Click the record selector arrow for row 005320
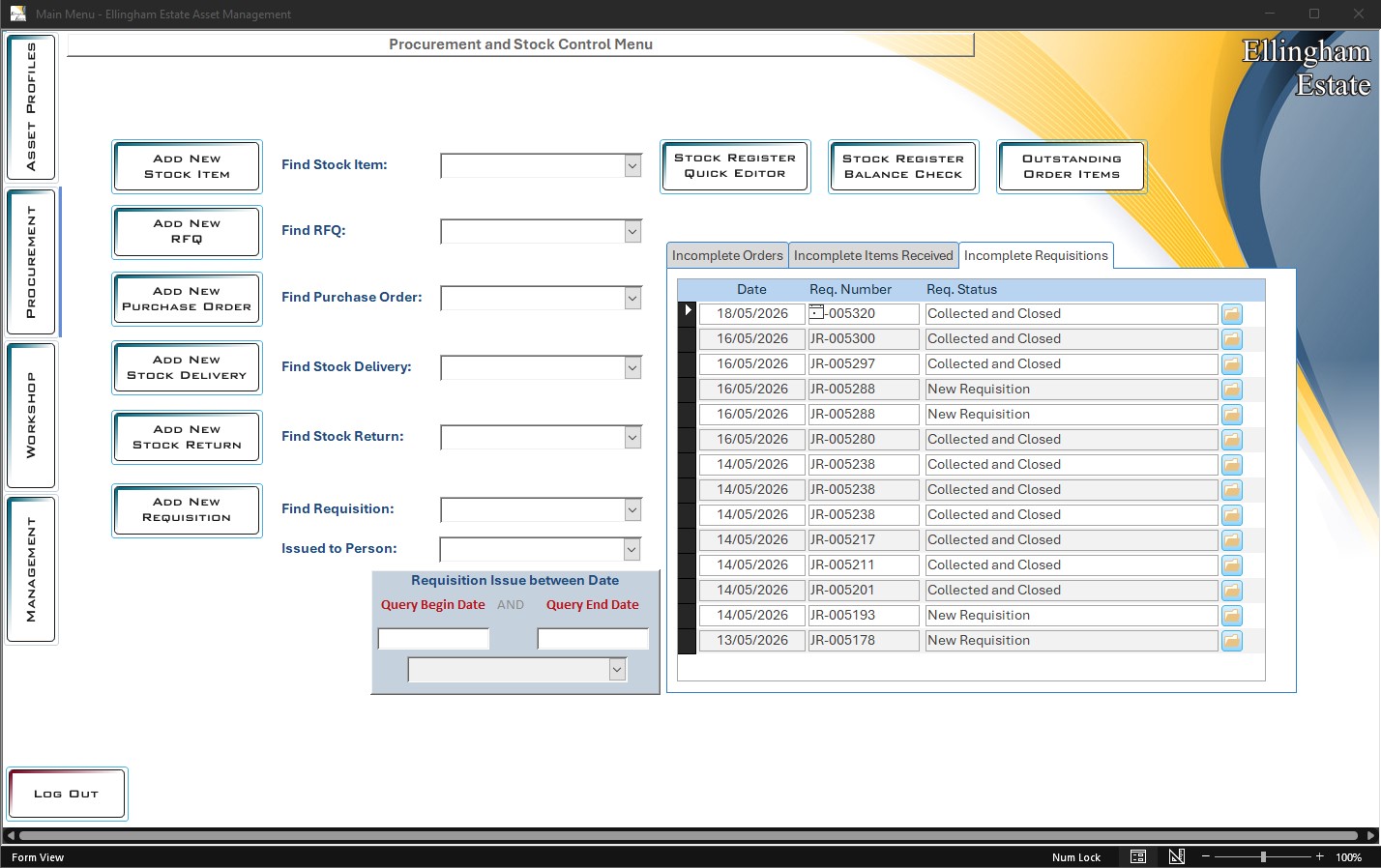Image resolution: width=1381 pixels, height=868 pixels. pos(688,310)
